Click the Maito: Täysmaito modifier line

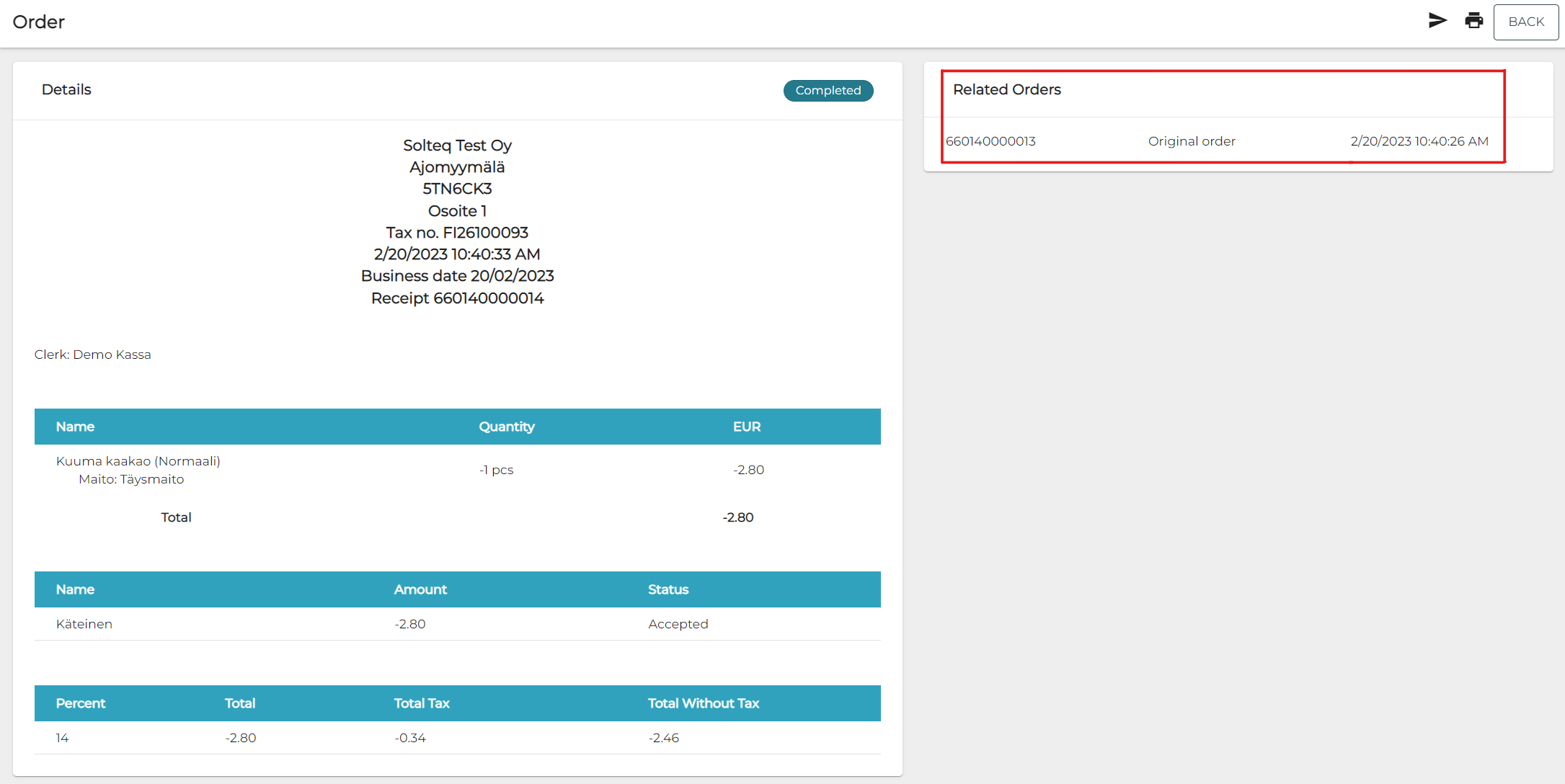[131, 479]
